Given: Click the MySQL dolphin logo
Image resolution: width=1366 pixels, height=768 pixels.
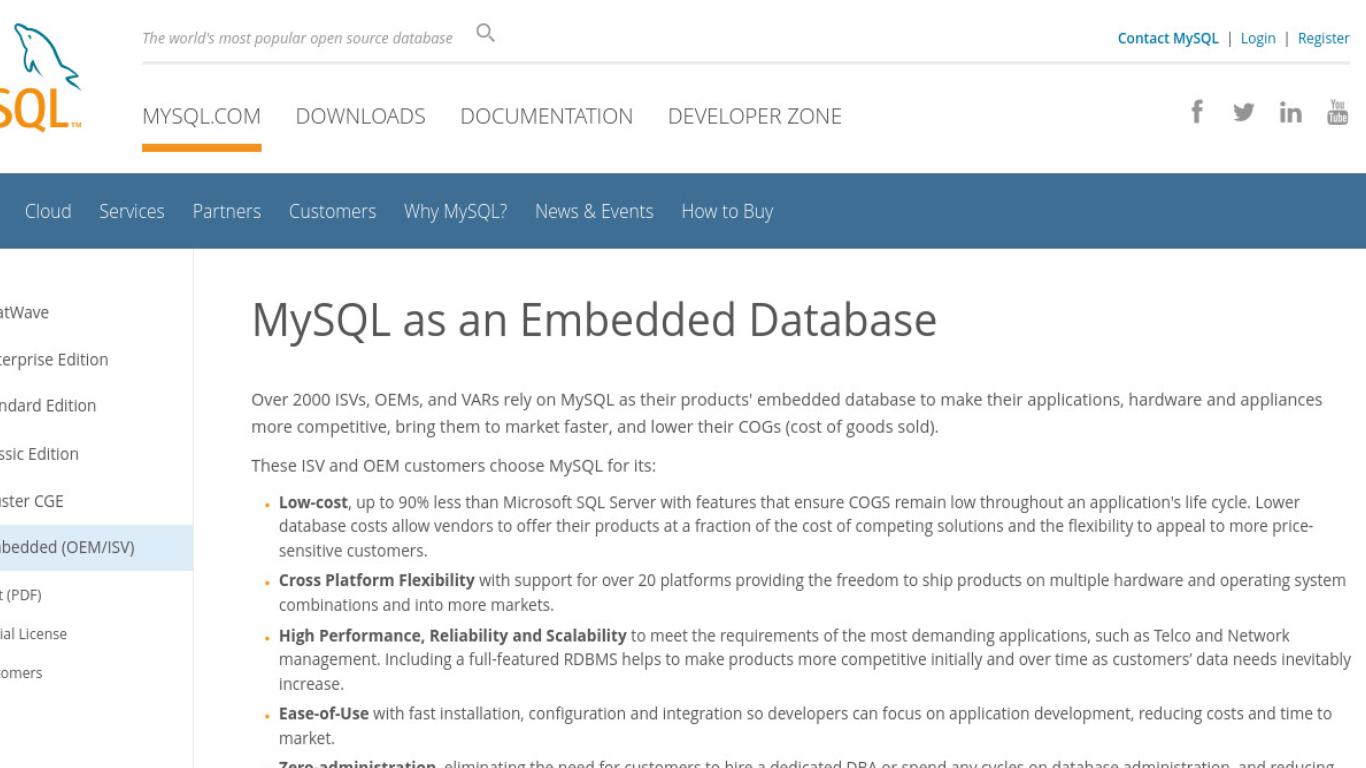Looking at the screenshot, I should pyautogui.click(x=40, y=78).
